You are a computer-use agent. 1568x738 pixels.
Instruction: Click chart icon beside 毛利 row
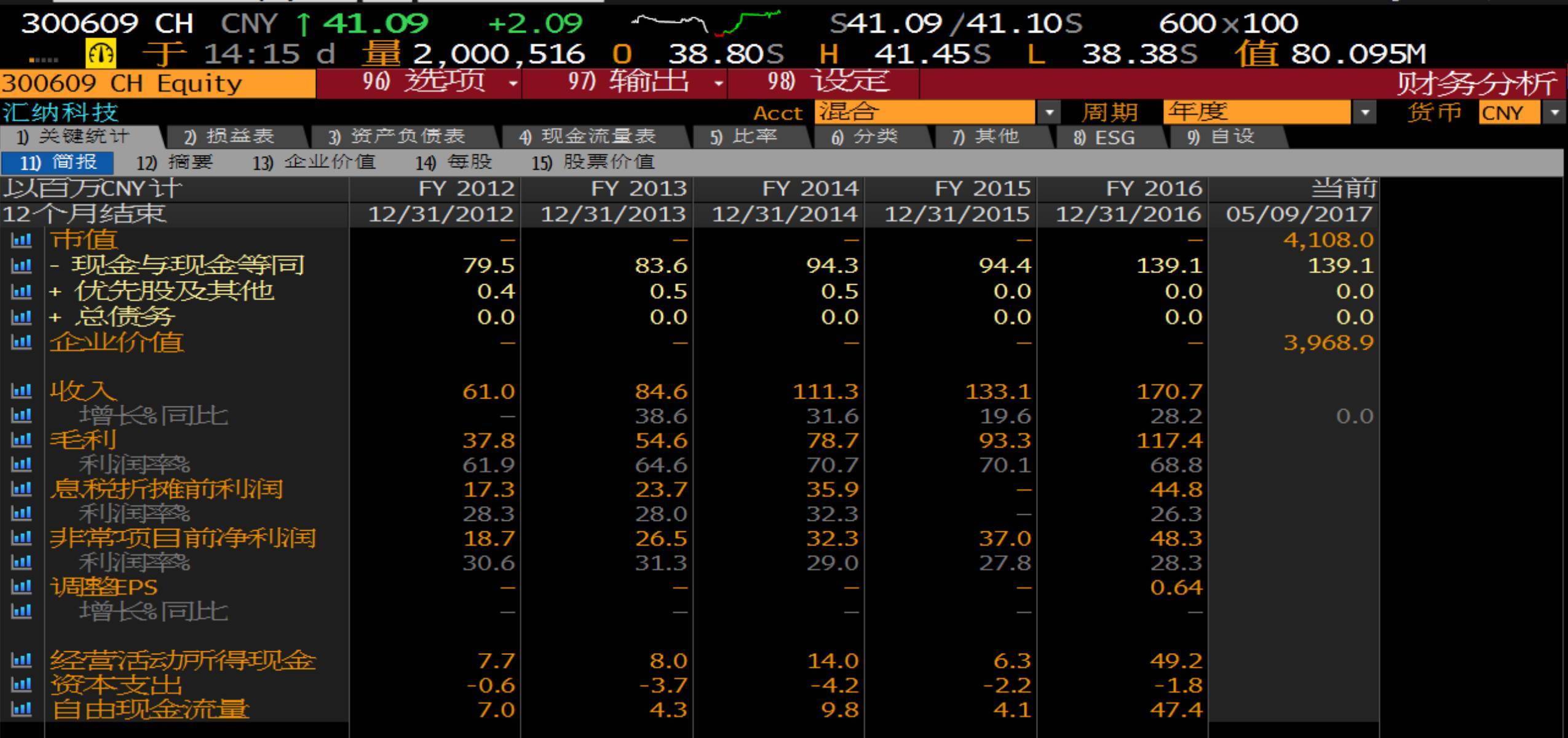[x=22, y=440]
